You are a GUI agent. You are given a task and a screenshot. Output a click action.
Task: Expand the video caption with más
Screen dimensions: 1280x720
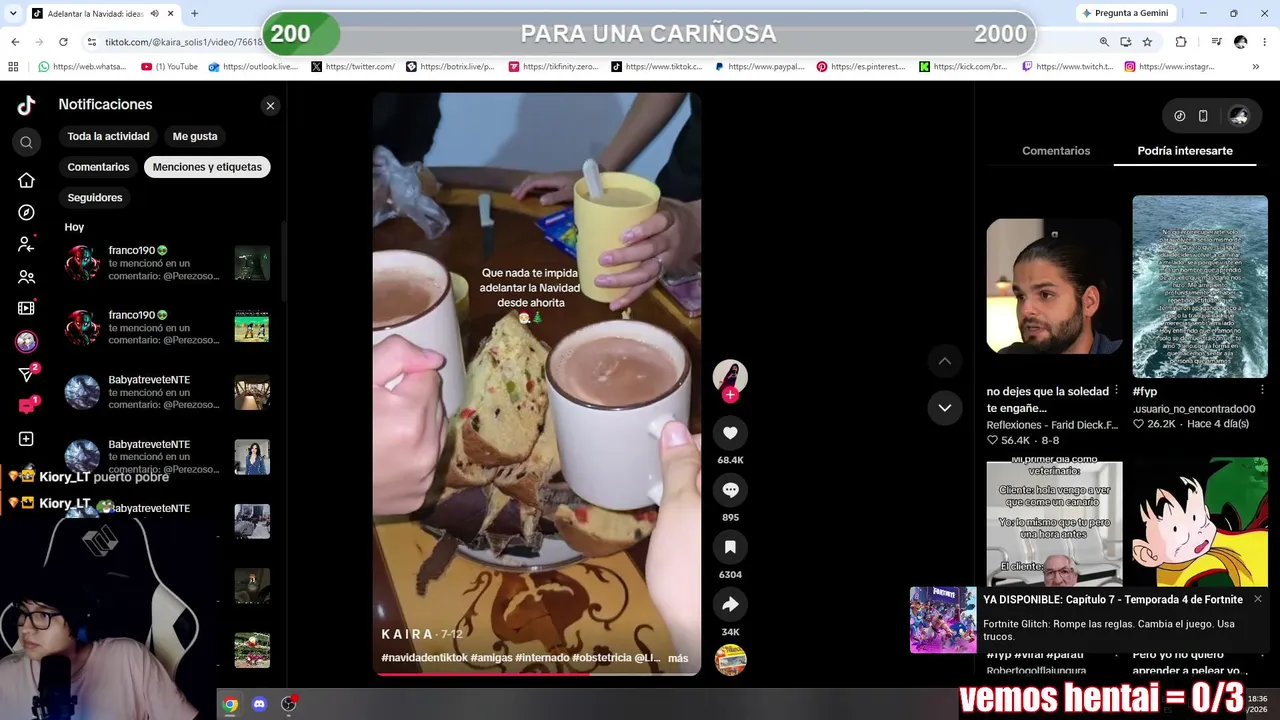[678, 658]
